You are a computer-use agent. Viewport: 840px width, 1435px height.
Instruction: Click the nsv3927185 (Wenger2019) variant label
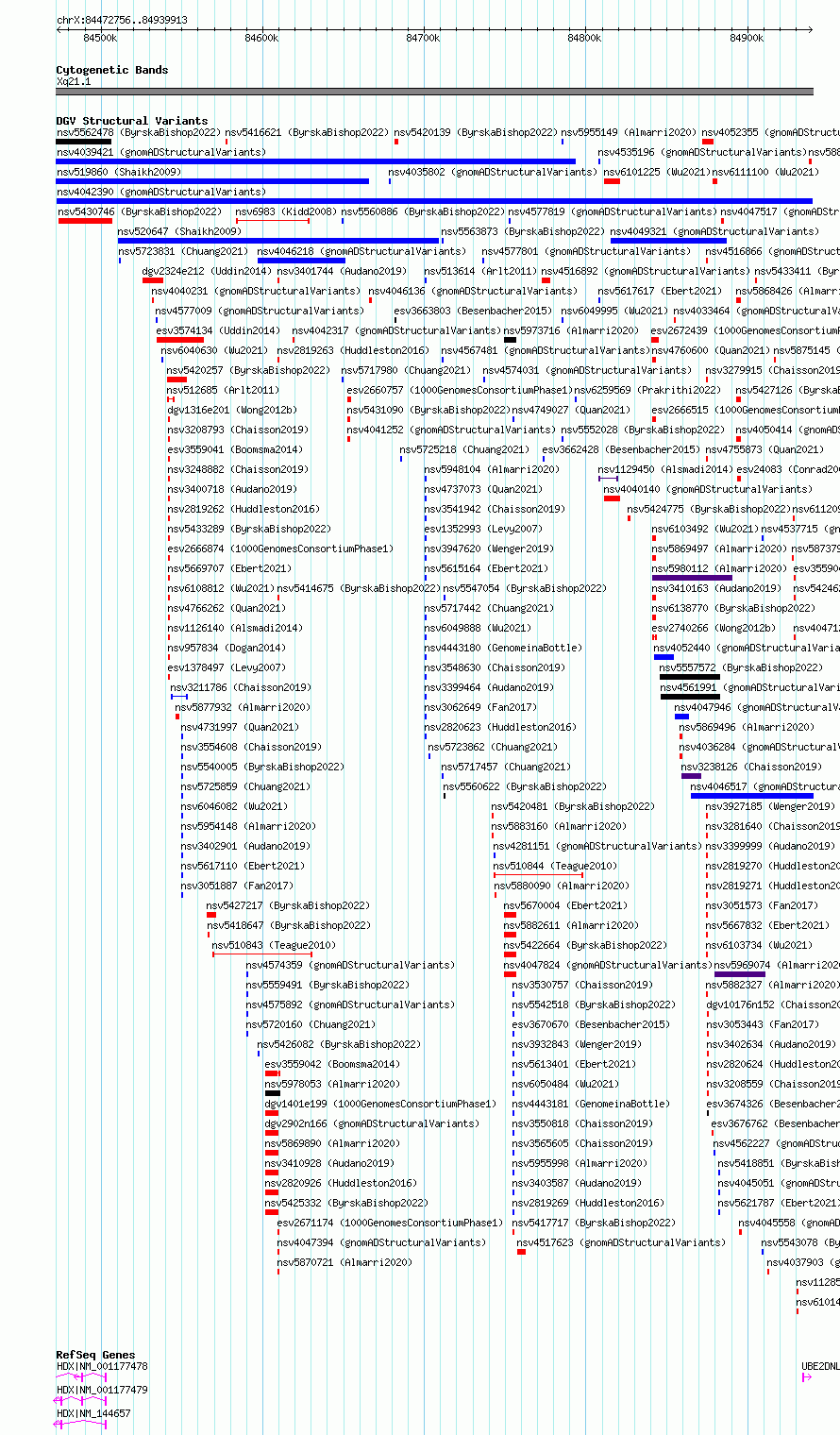pyautogui.click(x=770, y=806)
